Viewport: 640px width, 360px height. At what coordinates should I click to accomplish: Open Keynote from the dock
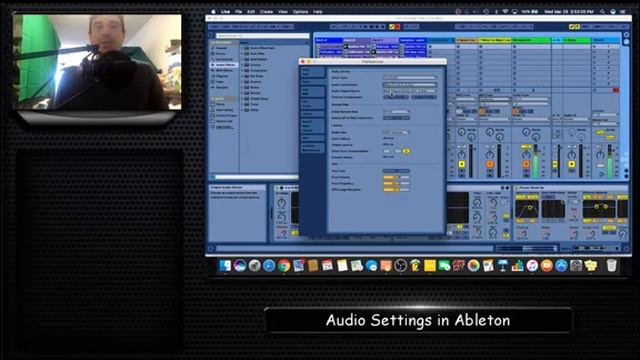(x=503, y=266)
